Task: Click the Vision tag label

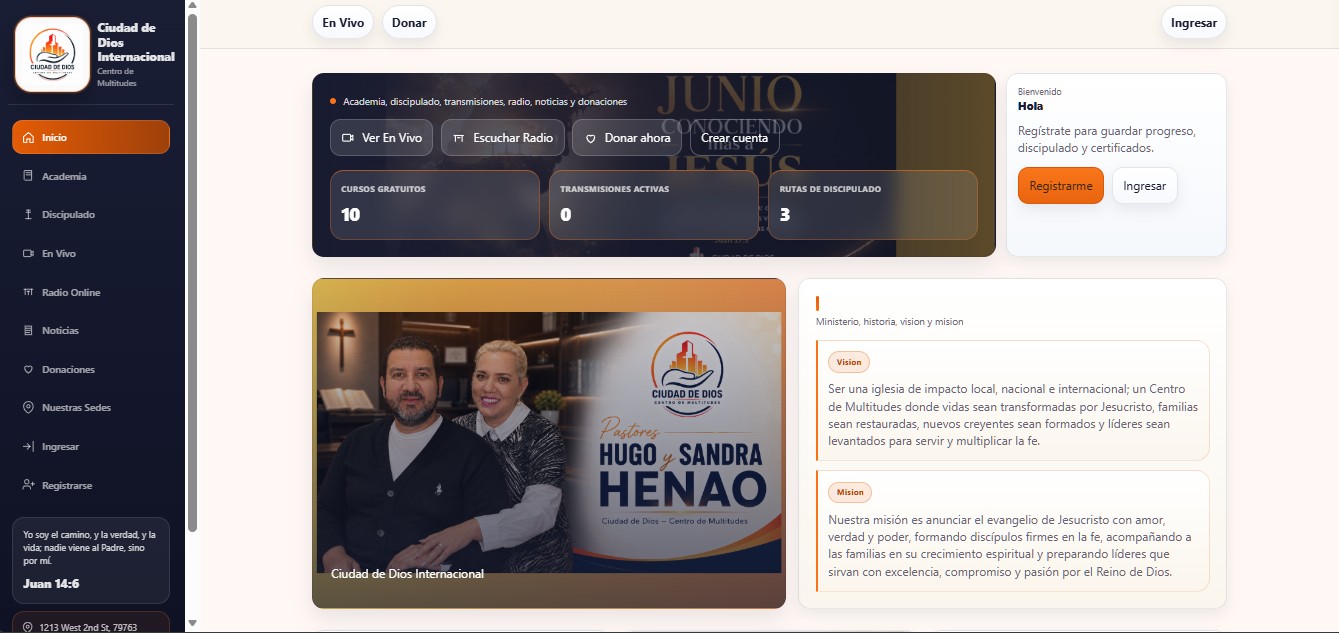Action: [x=849, y=362]
